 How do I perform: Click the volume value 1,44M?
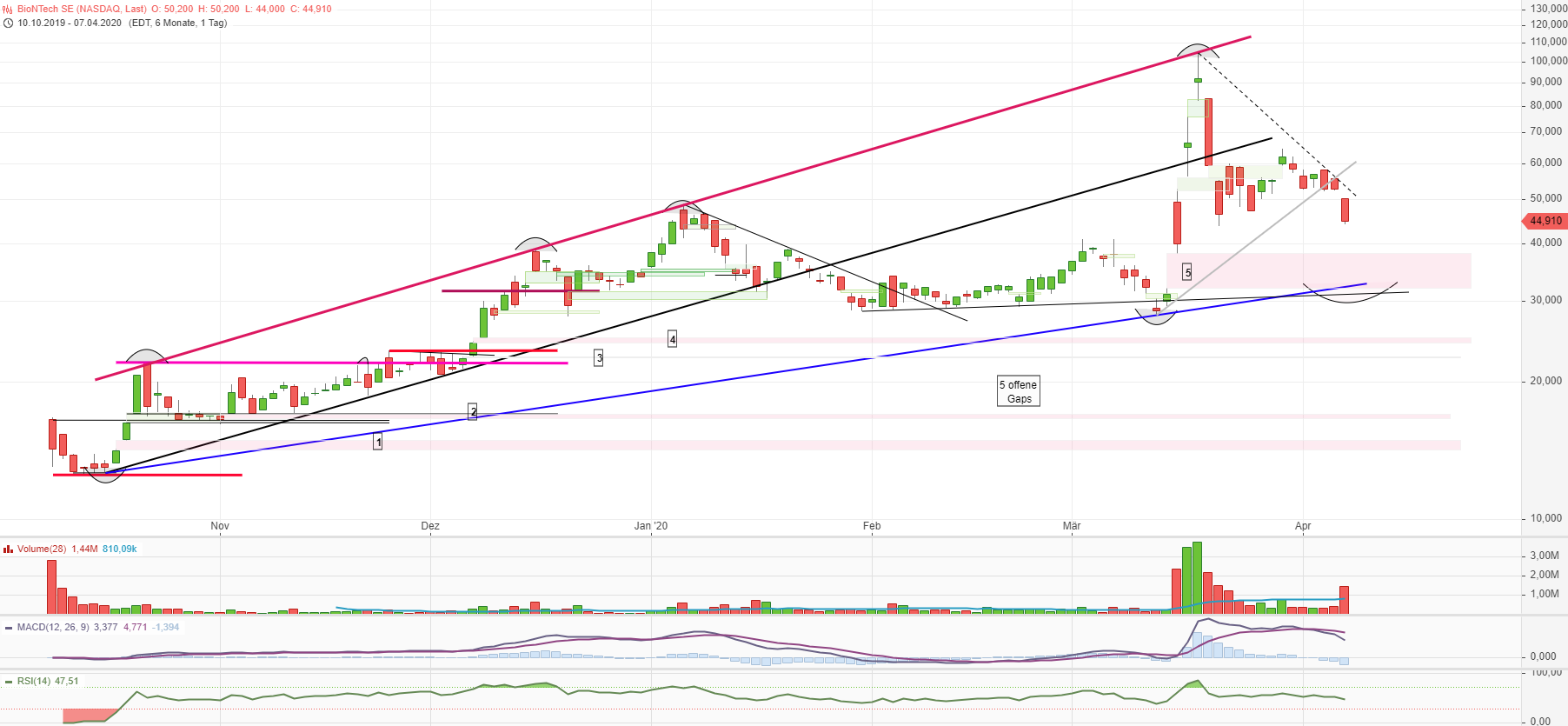pyautogui.click(x=84, y=549)
